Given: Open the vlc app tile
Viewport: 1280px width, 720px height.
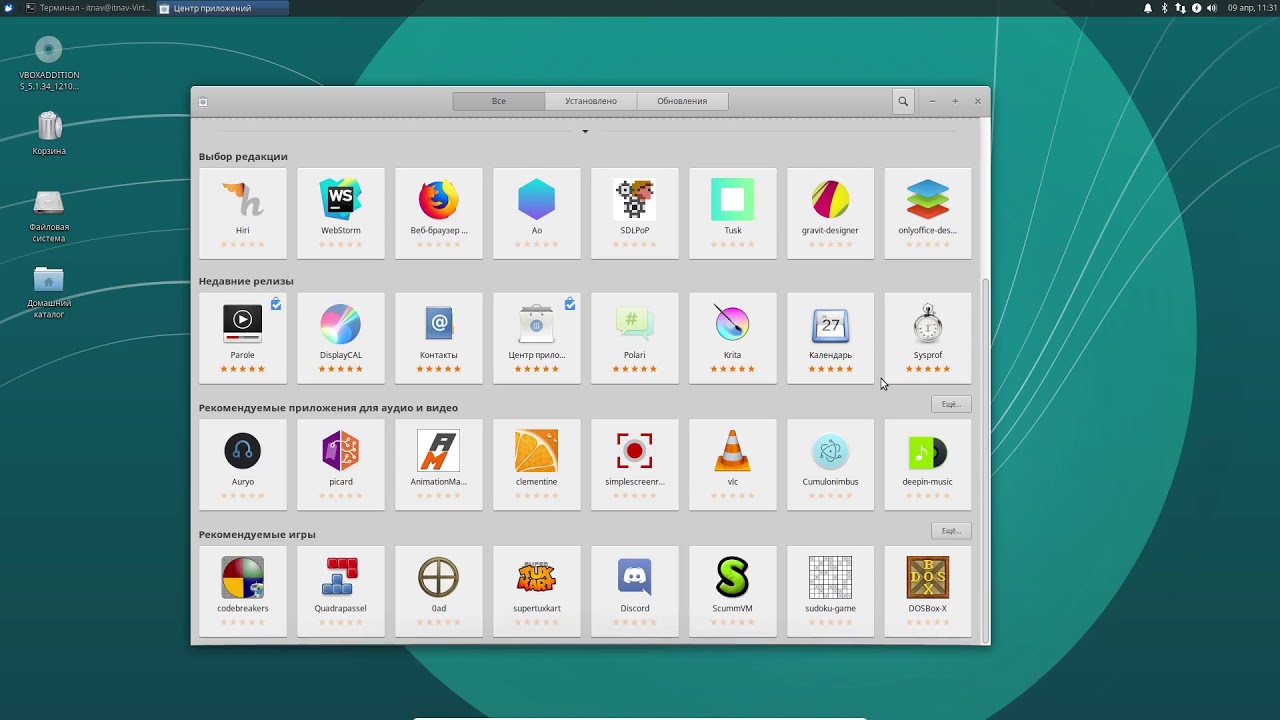Looking at the screenshot, I should (733, 465).
